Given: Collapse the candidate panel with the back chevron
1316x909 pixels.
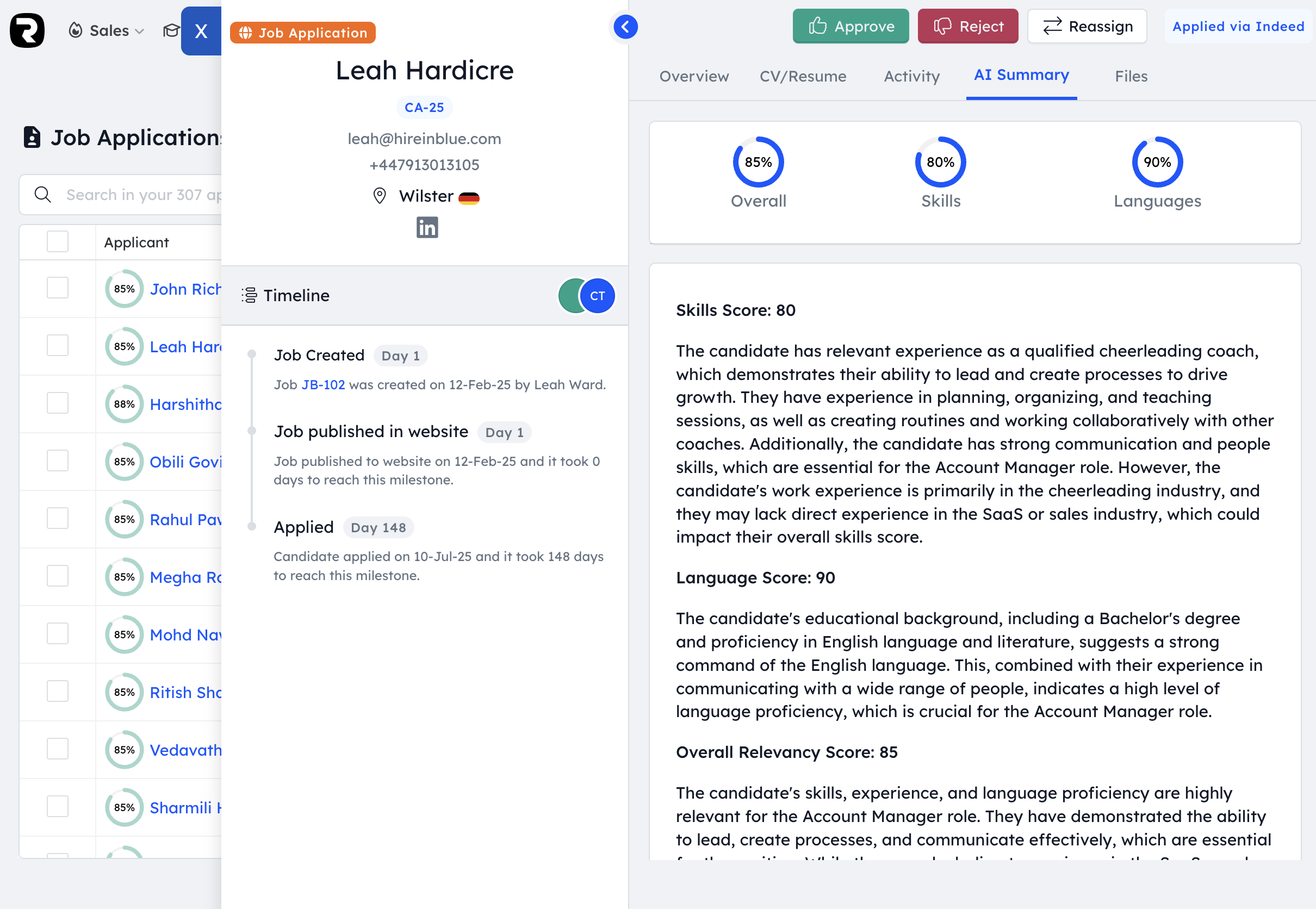Looking at the screenshot, I should [x=624, y=27].
